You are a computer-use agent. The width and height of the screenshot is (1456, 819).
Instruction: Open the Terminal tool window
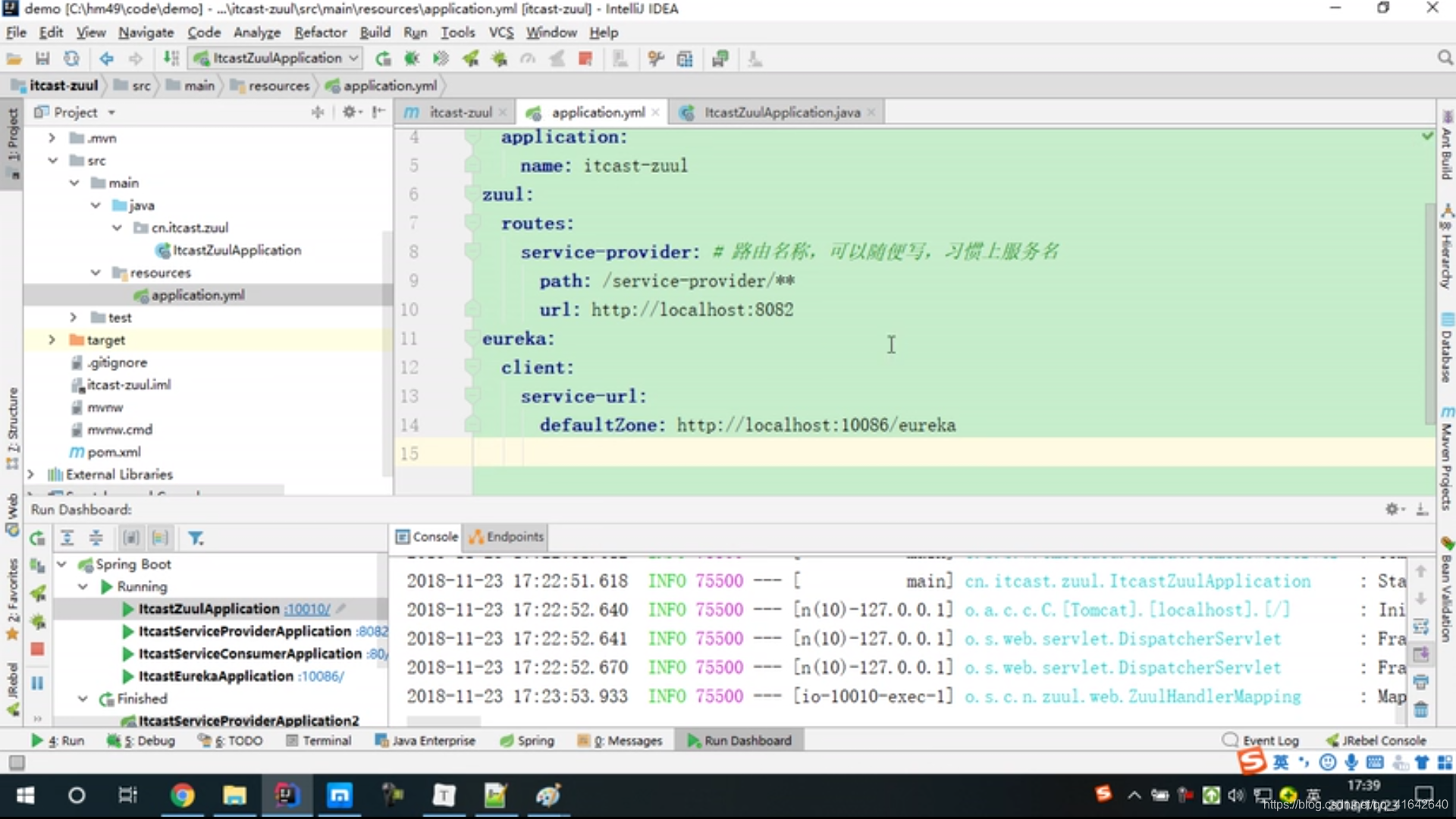click(x=318, y=740)
